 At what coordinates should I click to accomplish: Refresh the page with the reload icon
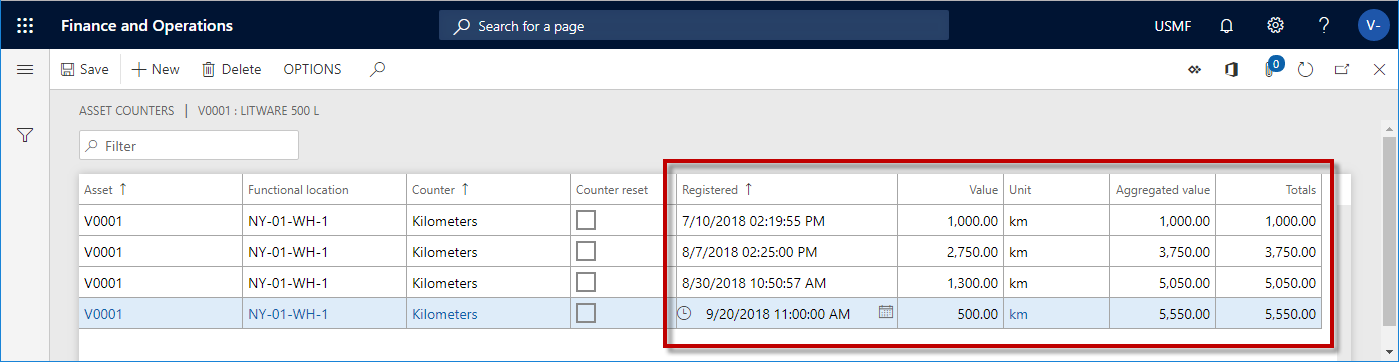(1305, 70)
